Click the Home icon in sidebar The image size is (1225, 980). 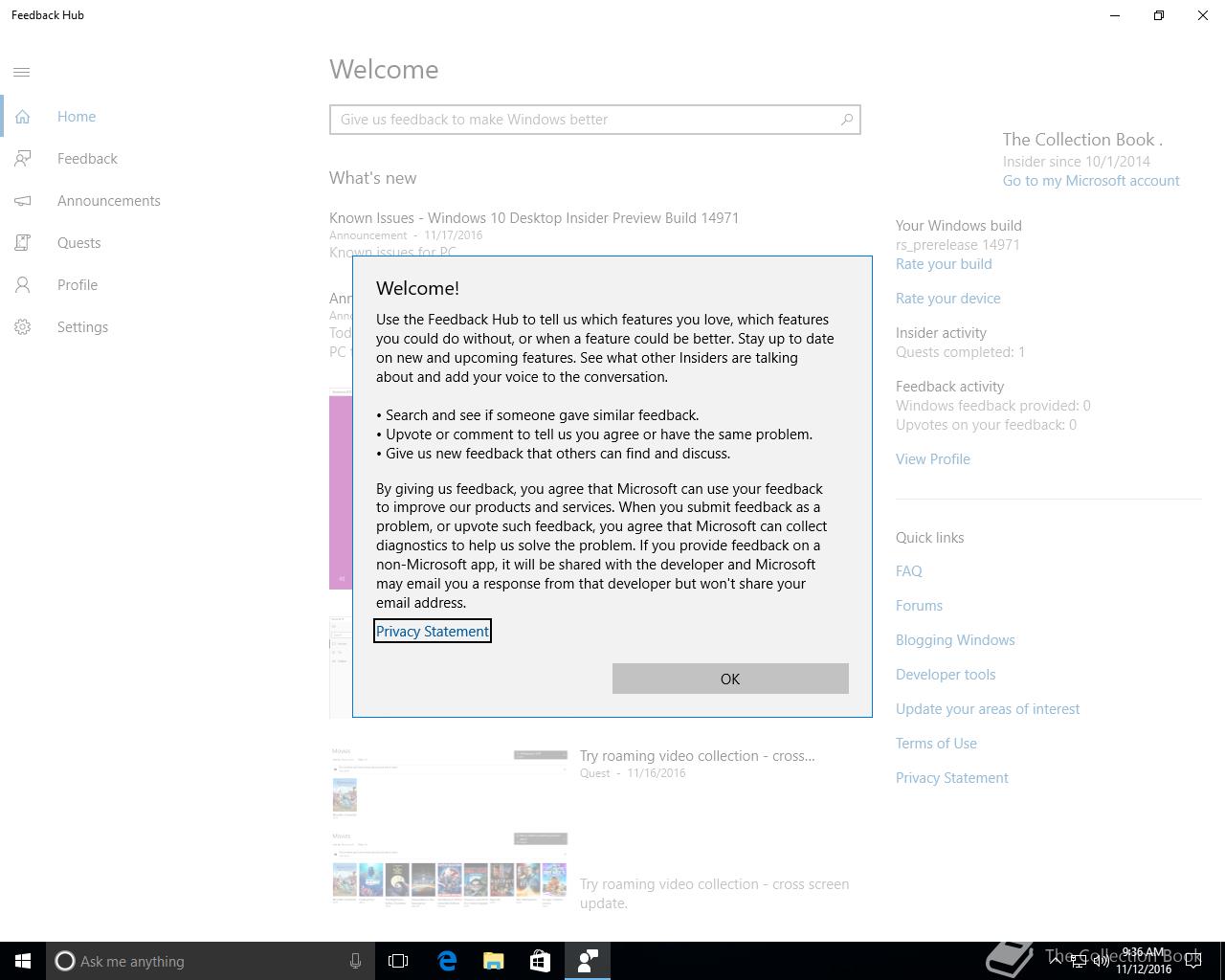click(x=22, y=117)
